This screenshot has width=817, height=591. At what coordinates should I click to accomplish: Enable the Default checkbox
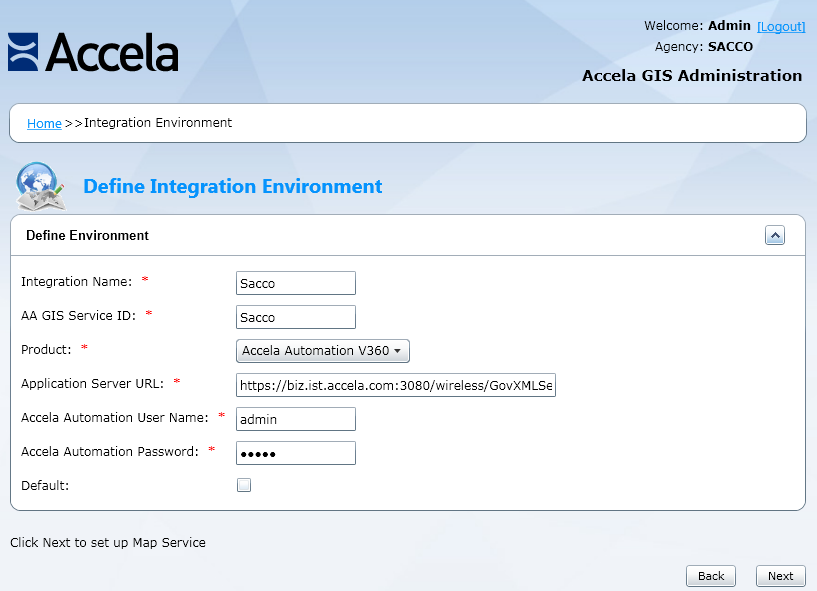(244, 485)
